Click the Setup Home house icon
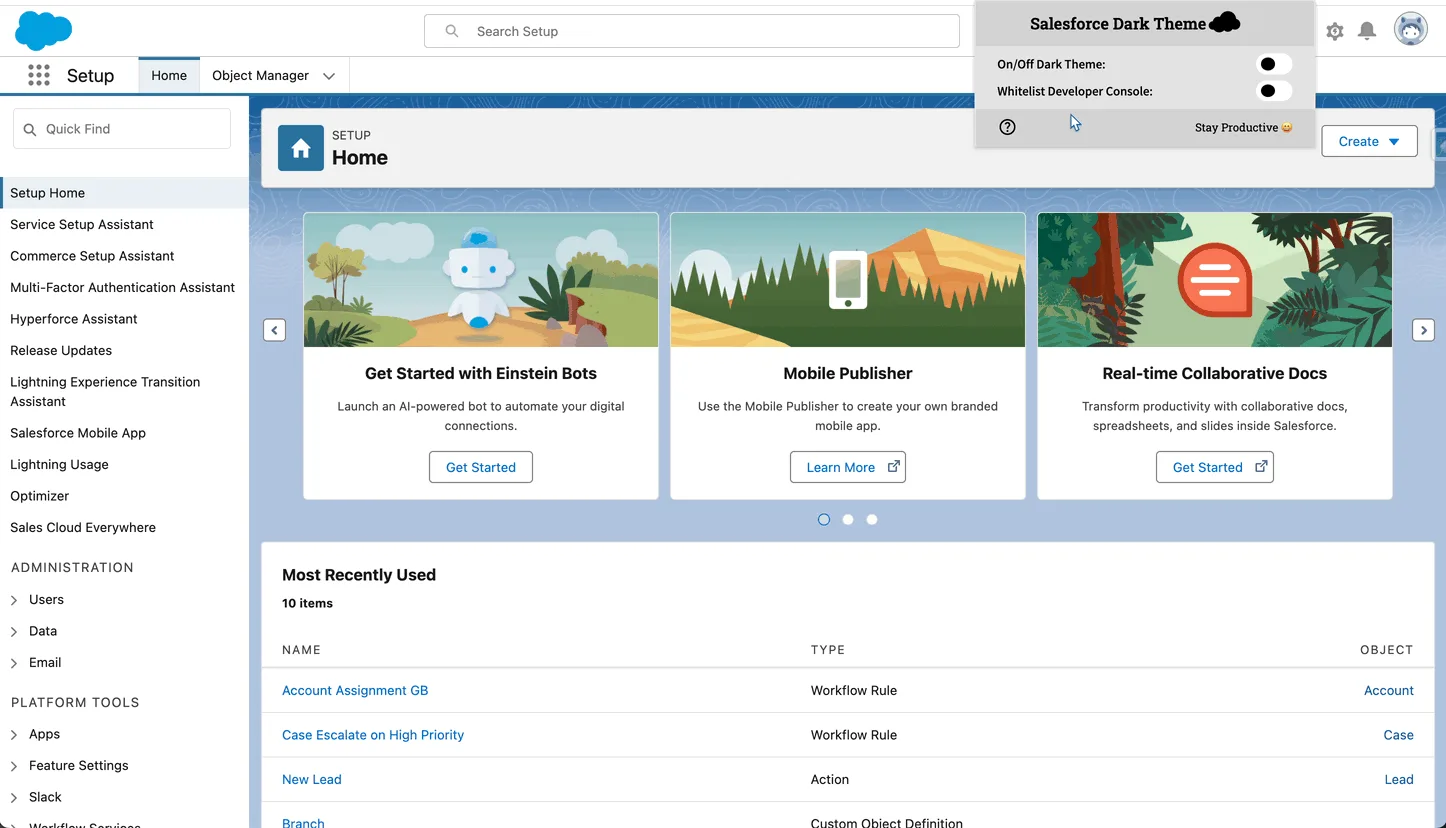 (301, 148)
